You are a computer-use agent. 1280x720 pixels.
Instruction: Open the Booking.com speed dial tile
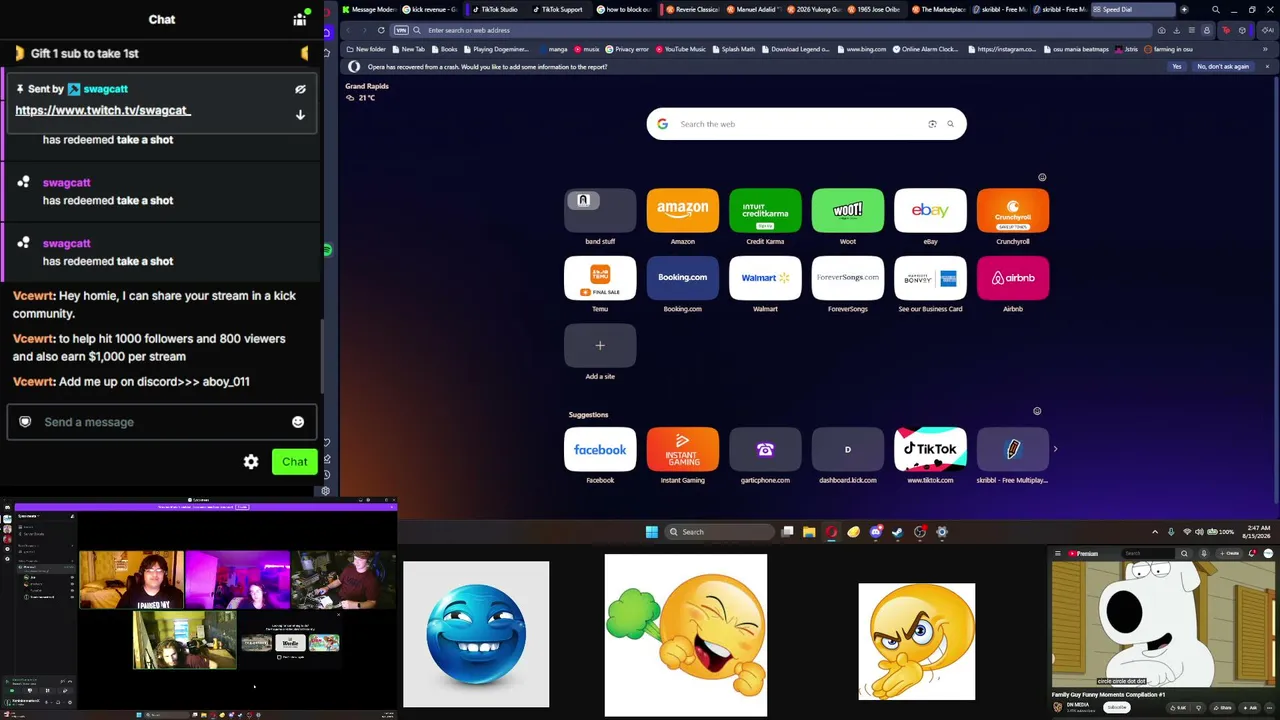click(683, 278)
